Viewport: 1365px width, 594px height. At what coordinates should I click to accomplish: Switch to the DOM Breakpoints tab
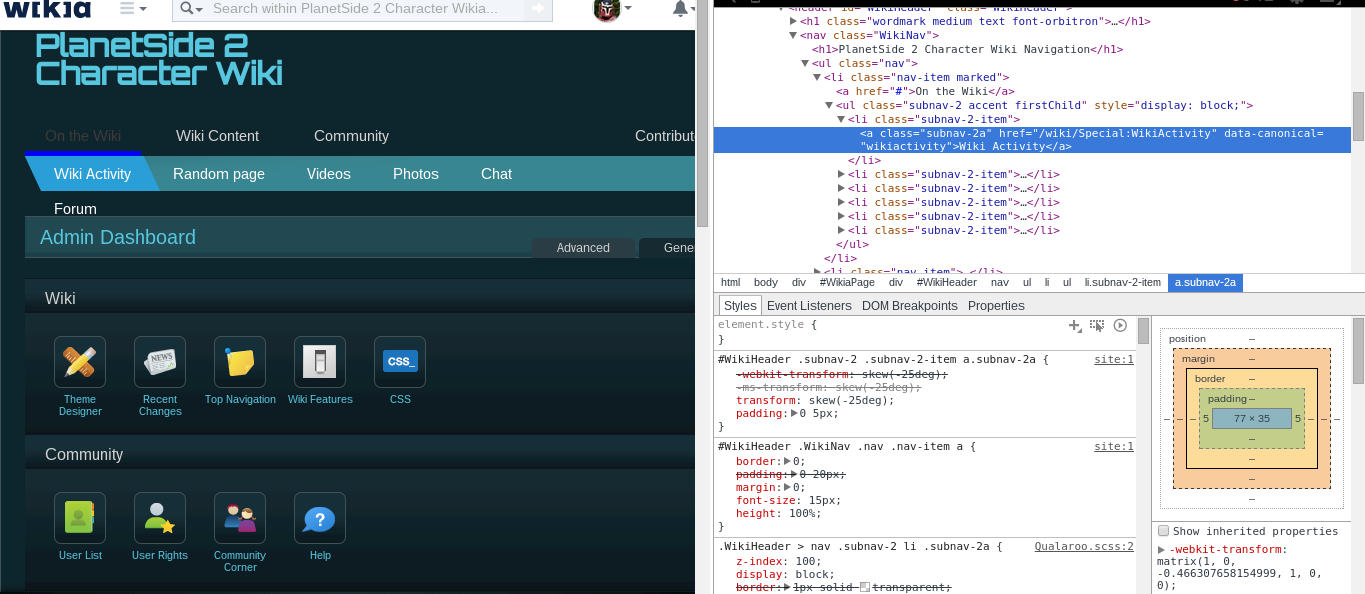click(910, 305)
